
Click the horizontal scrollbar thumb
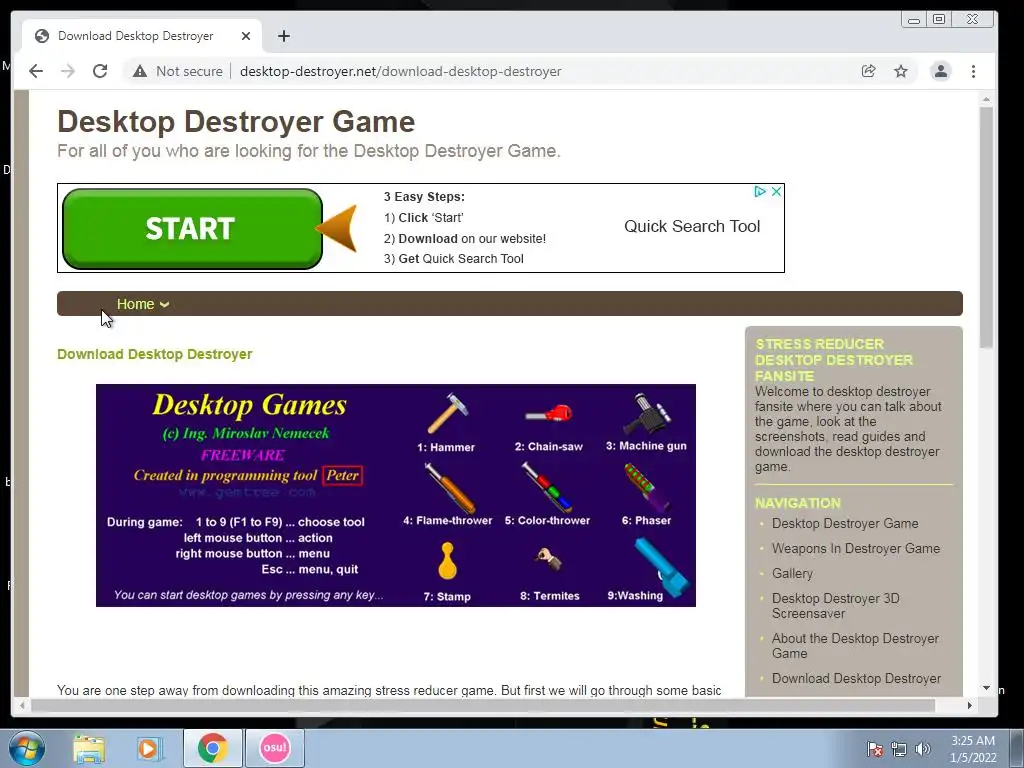[483, 705]
